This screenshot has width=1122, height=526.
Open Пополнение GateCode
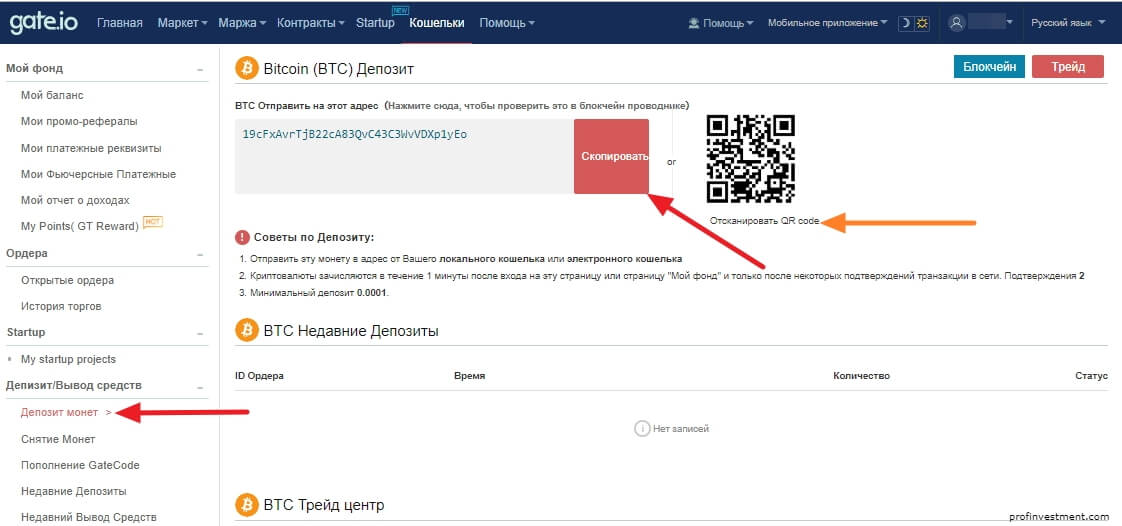click(80, 465)
